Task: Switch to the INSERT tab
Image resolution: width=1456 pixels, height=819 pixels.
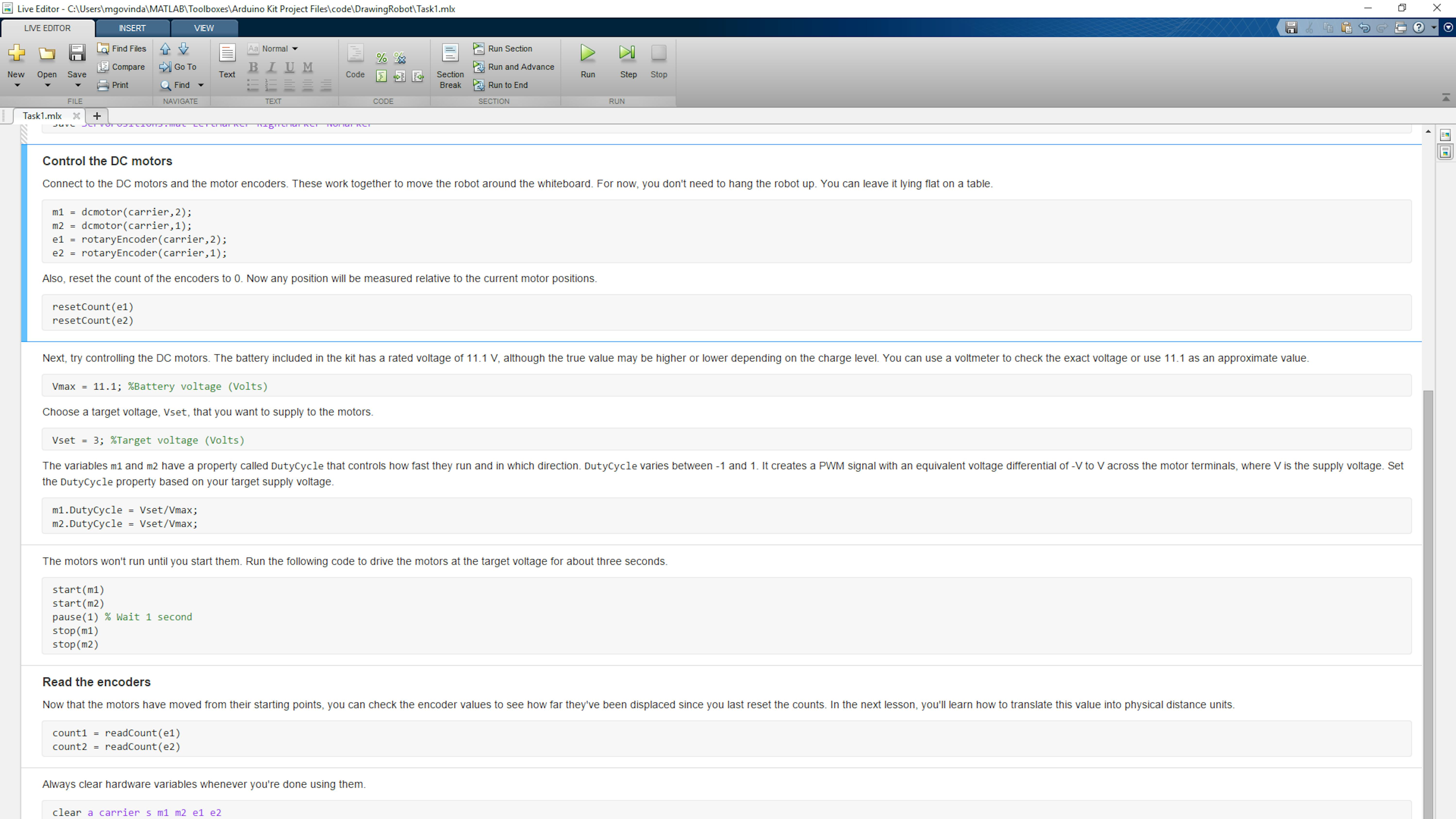Action: [x=132, y=28]
